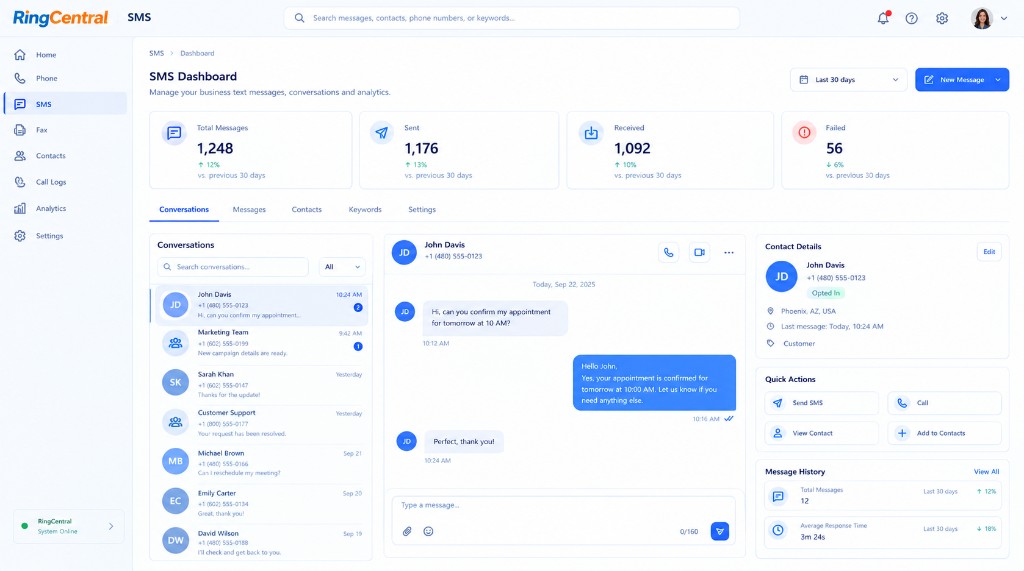Screen dimensions: 1024x571
Task: Open the notifications bell
Action: pyautogui.click(x=883, y=18)
